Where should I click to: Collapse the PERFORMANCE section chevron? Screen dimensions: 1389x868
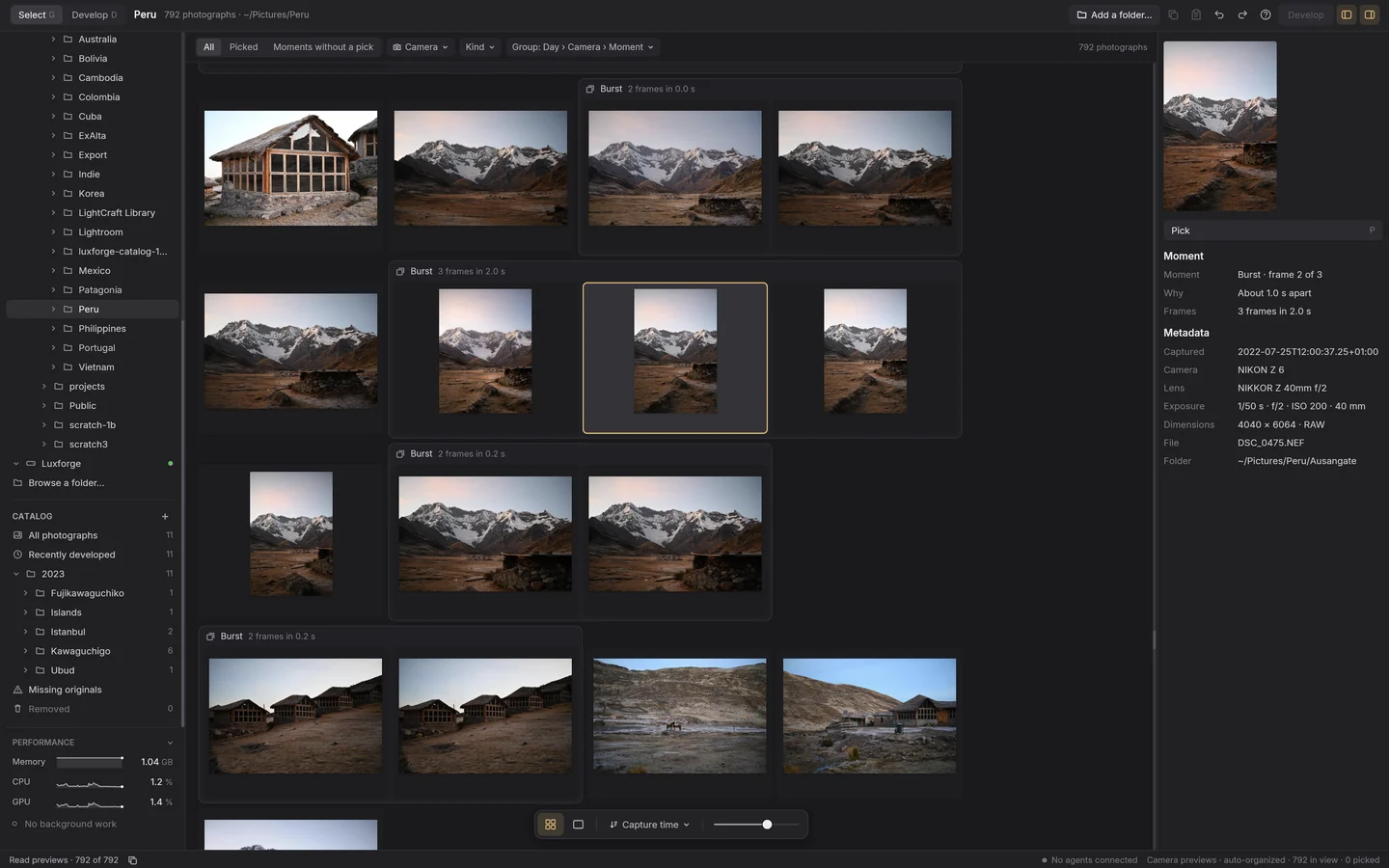click(170, 743)
